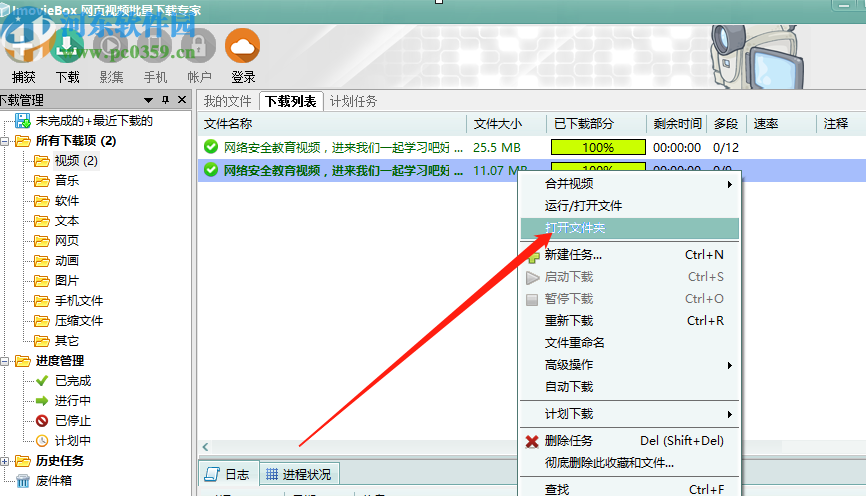This screenshot has height=496, width=866.
Task: Expand the 历史任务 tree node
Action: click(x=5, y=461)
